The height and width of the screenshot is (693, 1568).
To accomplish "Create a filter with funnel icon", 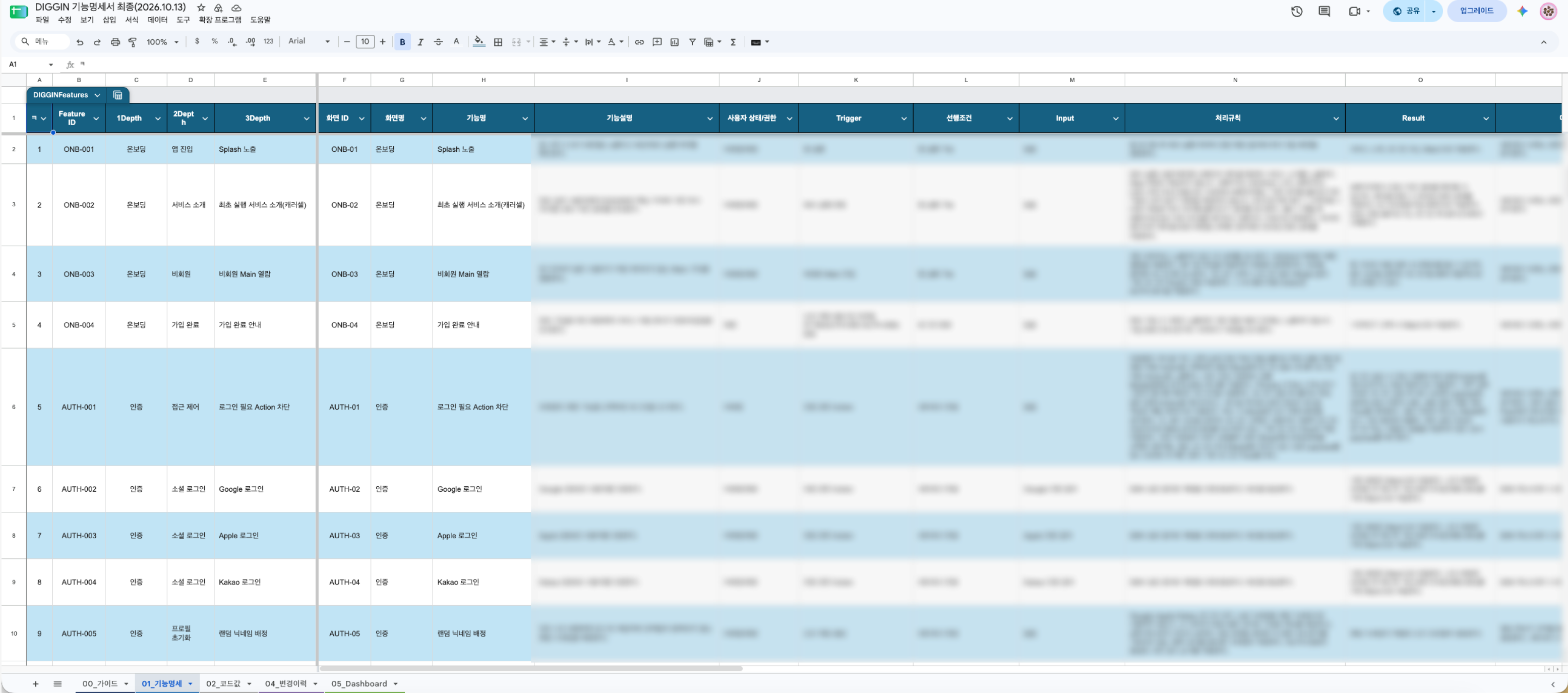I will [x=692, y=42].
